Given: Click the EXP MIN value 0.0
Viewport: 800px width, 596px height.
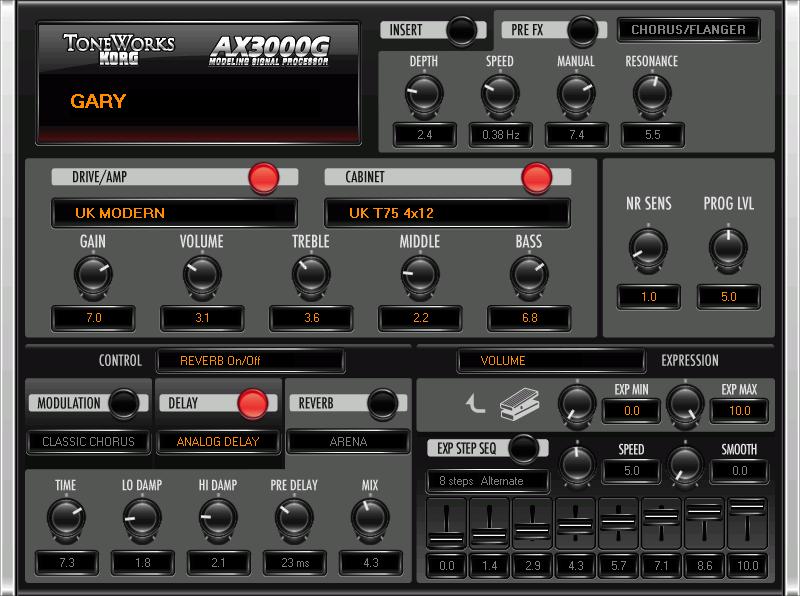Looking at the screenshot, I should click(632, 411).
